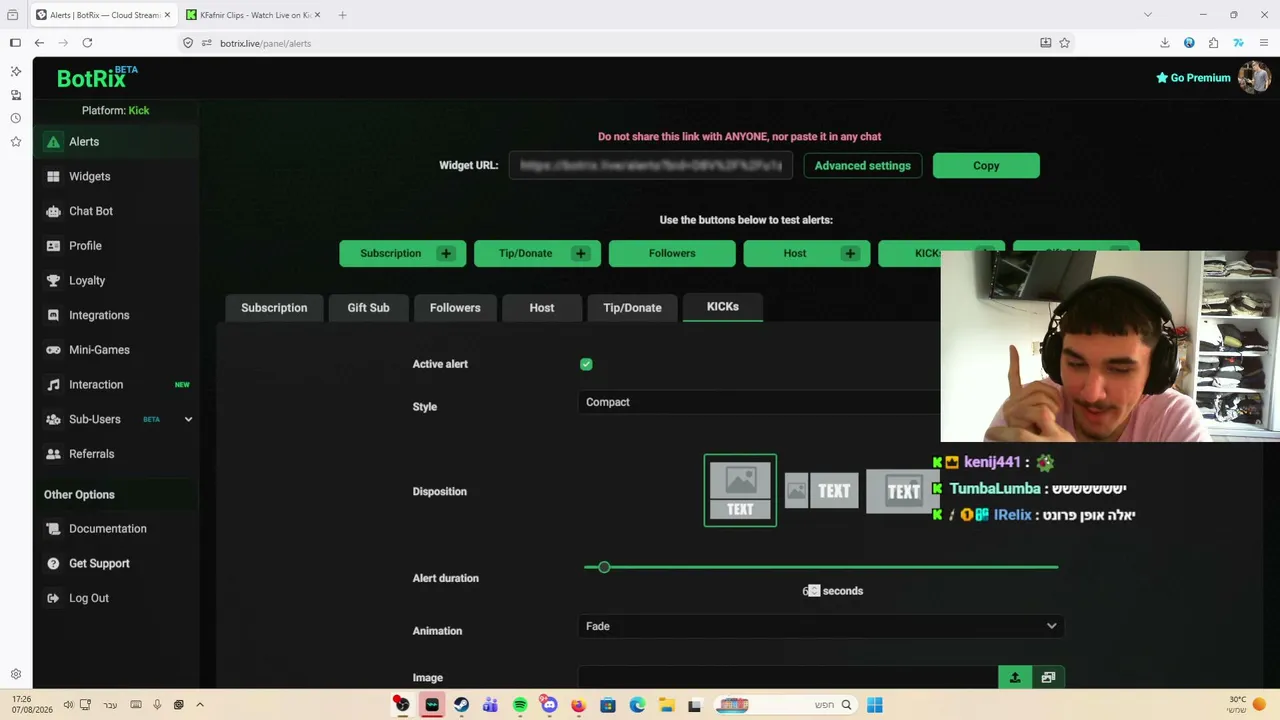Viewport: 1280px width, 720px height.
Task: Open the browser application menu
Action: coord(1264,43)
